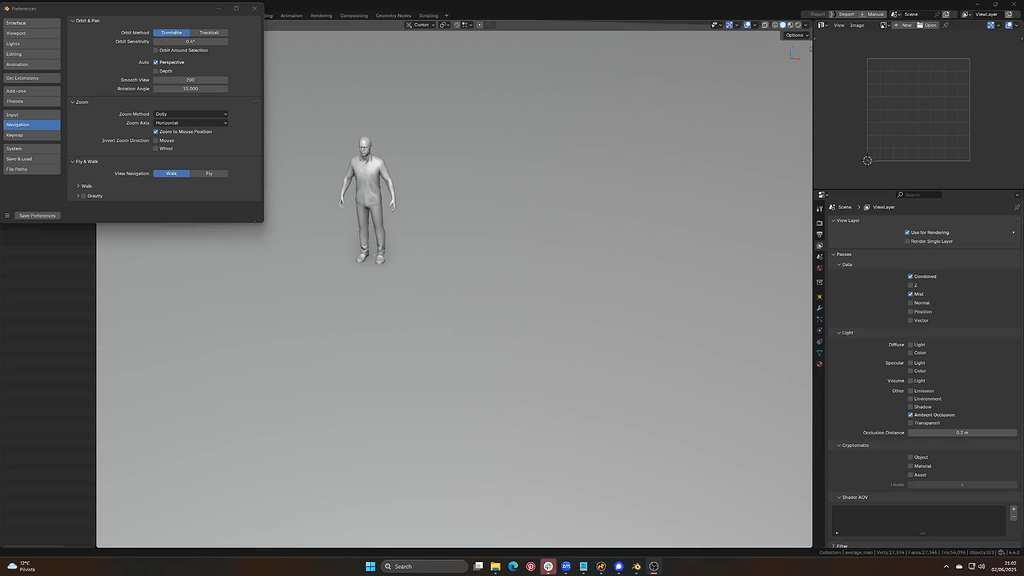
Task: Click the Windows Start button
Action: coord(370,566)
